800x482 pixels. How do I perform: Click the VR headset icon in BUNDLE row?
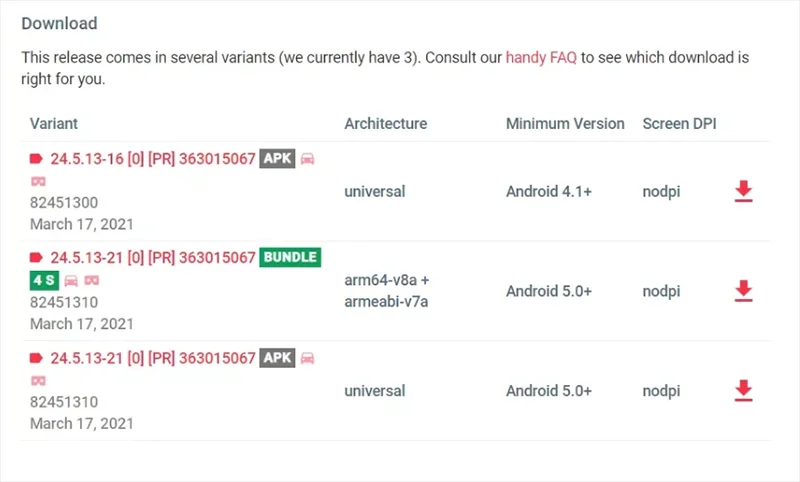(92, 280)
